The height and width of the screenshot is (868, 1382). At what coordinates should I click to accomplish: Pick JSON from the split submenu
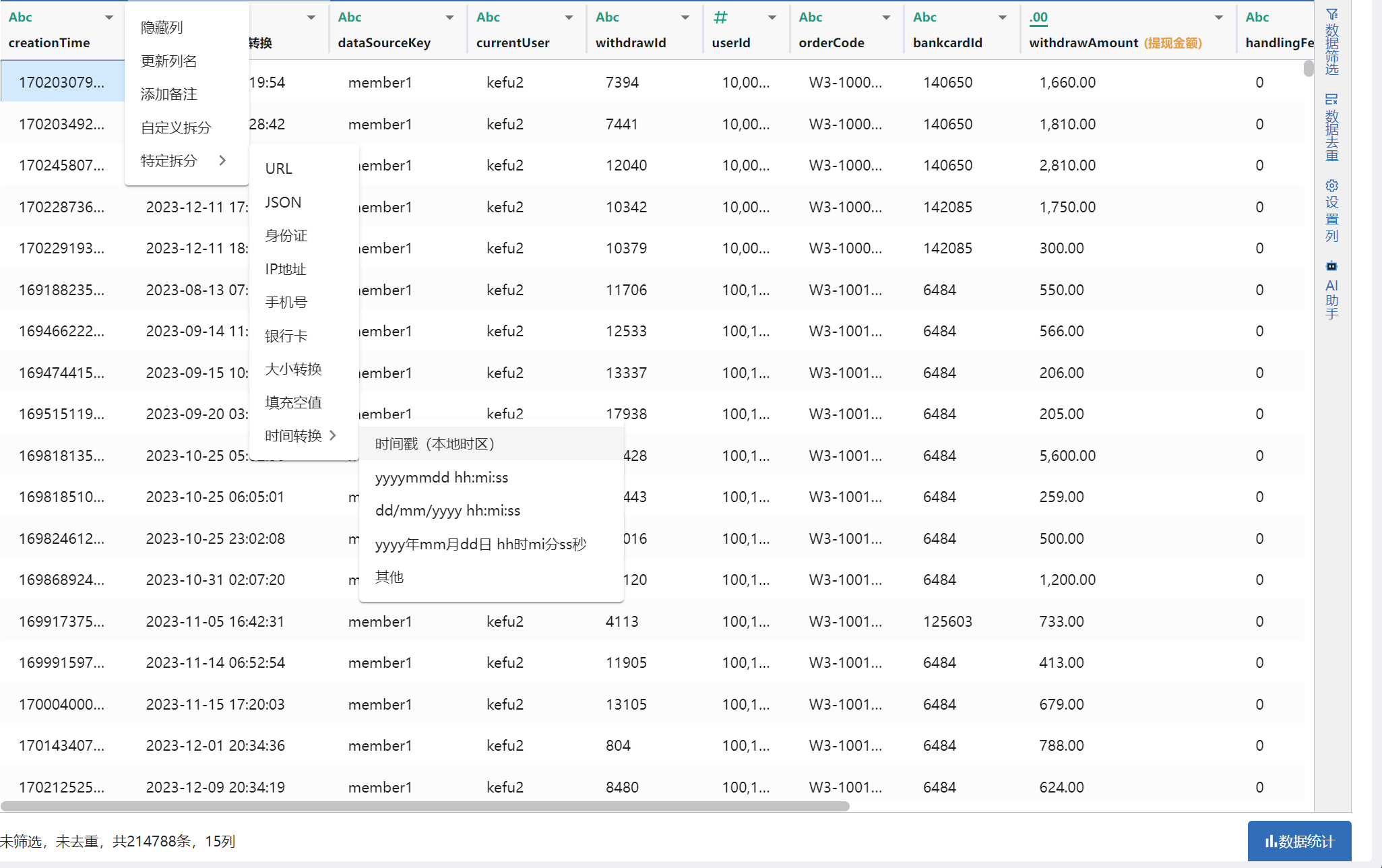[283, 202]
